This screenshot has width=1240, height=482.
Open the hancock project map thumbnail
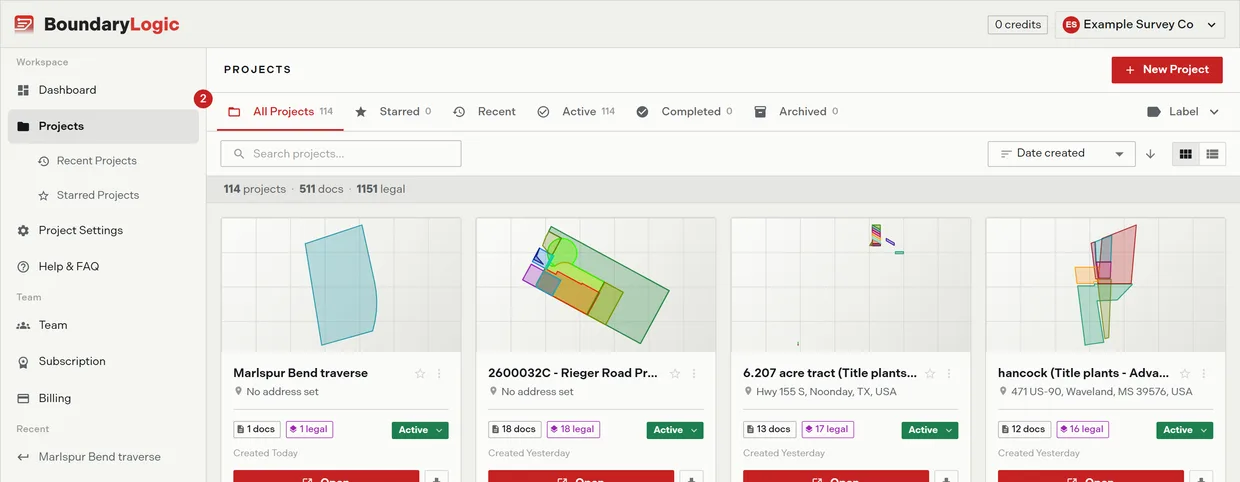(x=1106, y=285)
